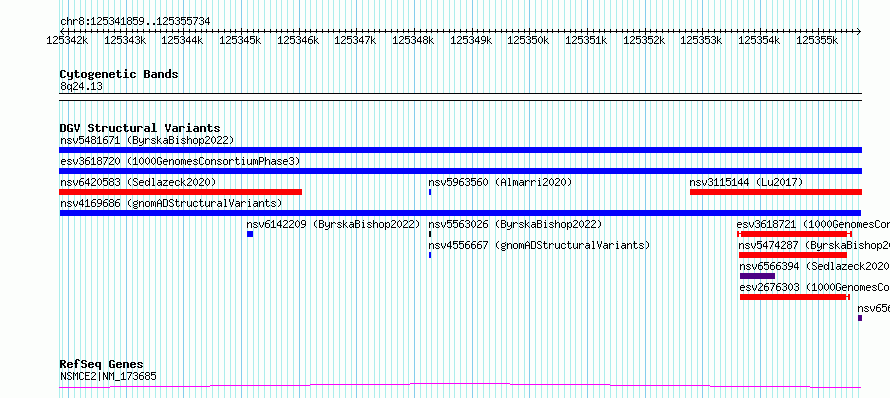Click the 8q24.13 band label
Viewport: 890px width, 398px height.
tap(81, 87)
